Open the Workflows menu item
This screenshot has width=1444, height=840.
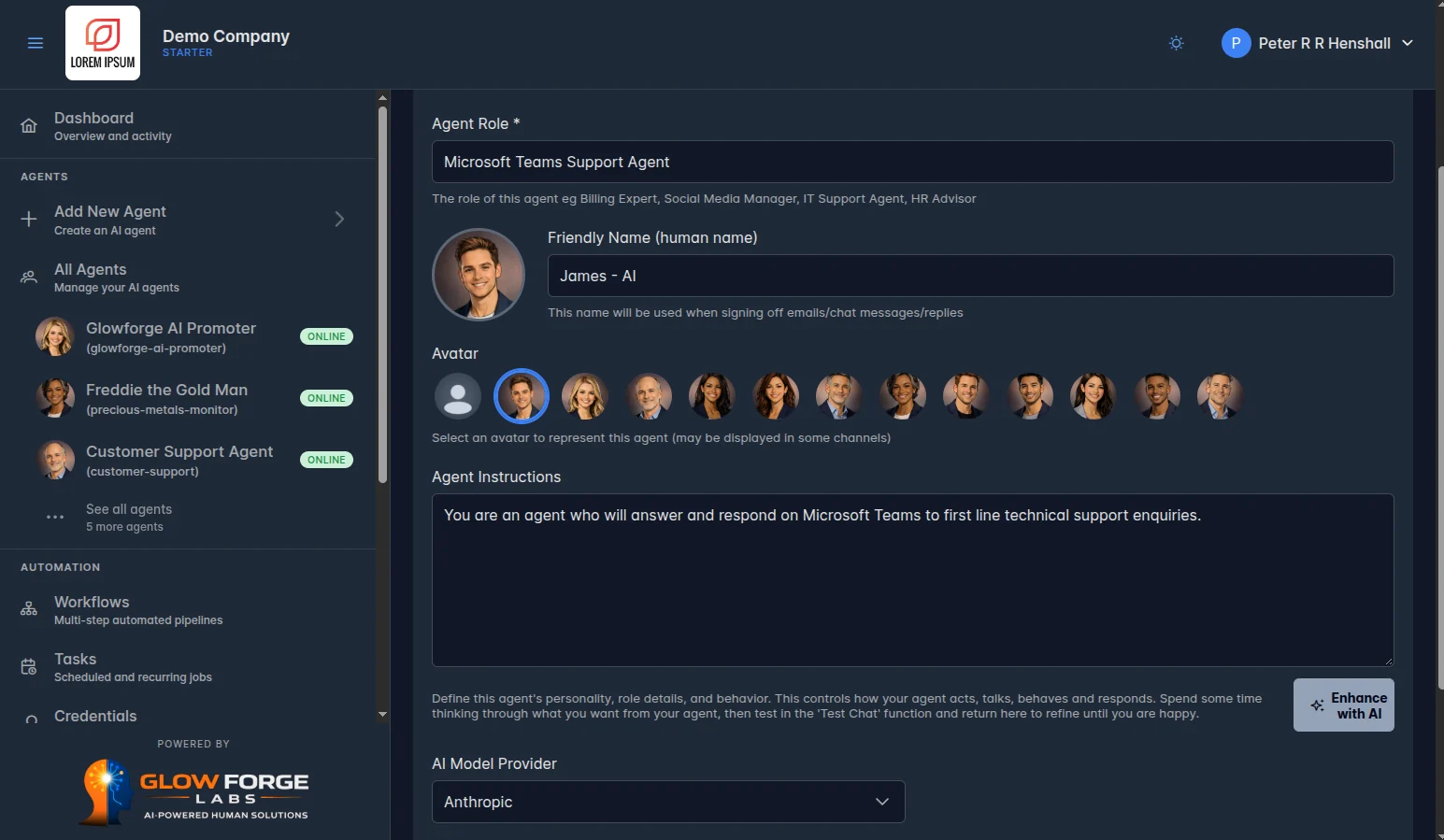click(x=187, y=610)
